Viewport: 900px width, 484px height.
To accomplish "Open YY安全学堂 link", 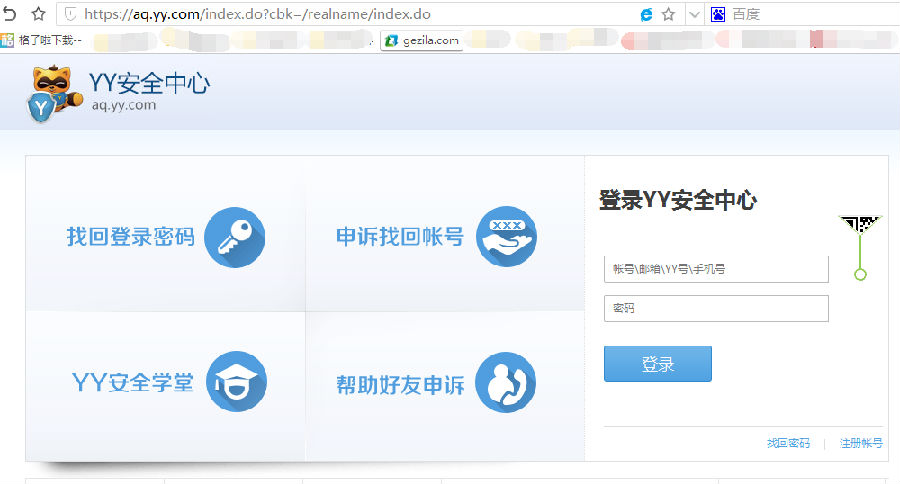I will point(133,382).
